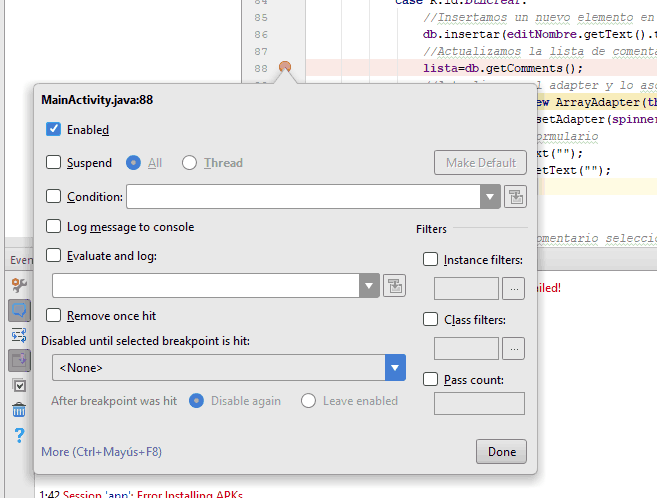Image resolution: width=657 pixels, height=498 pixels.
Task: Click the //Actualizamos la lista comment line
Action: (x=540, y=52)
